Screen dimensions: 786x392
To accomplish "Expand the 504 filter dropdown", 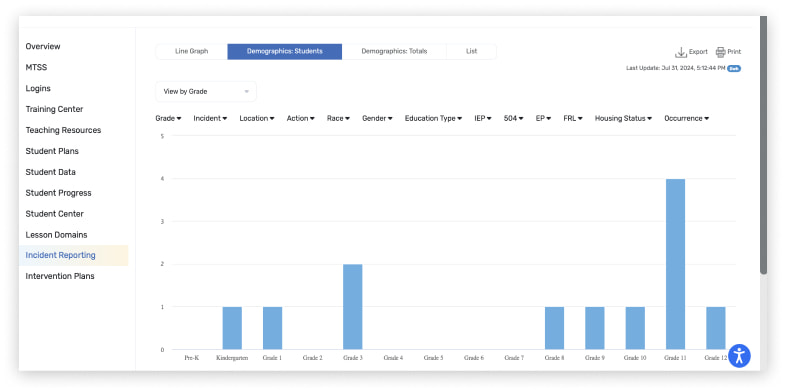I will (x=514, y=119).
